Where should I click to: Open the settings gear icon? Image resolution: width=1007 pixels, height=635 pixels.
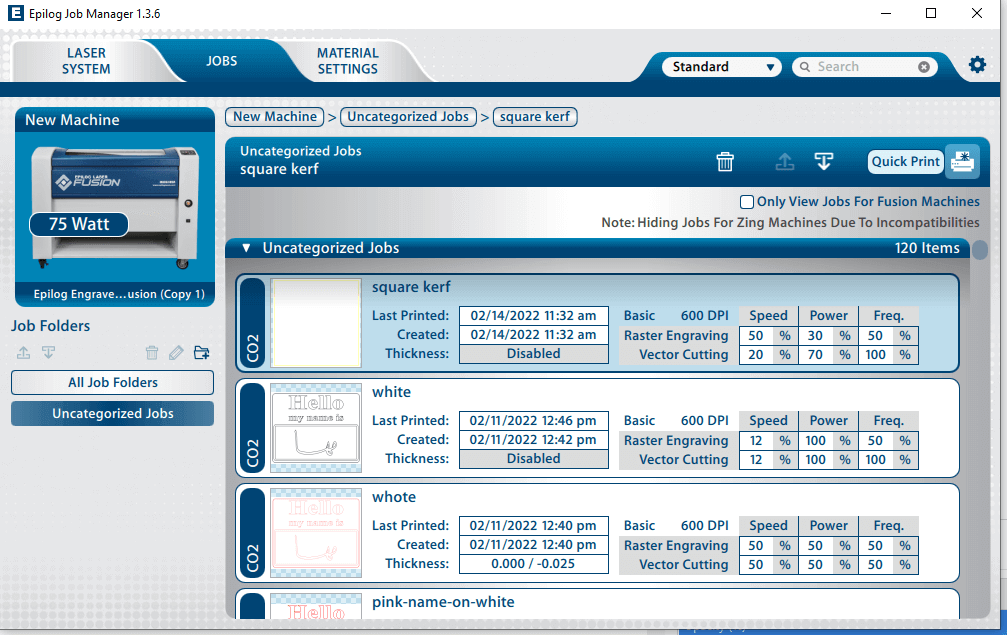coord(977,64)
